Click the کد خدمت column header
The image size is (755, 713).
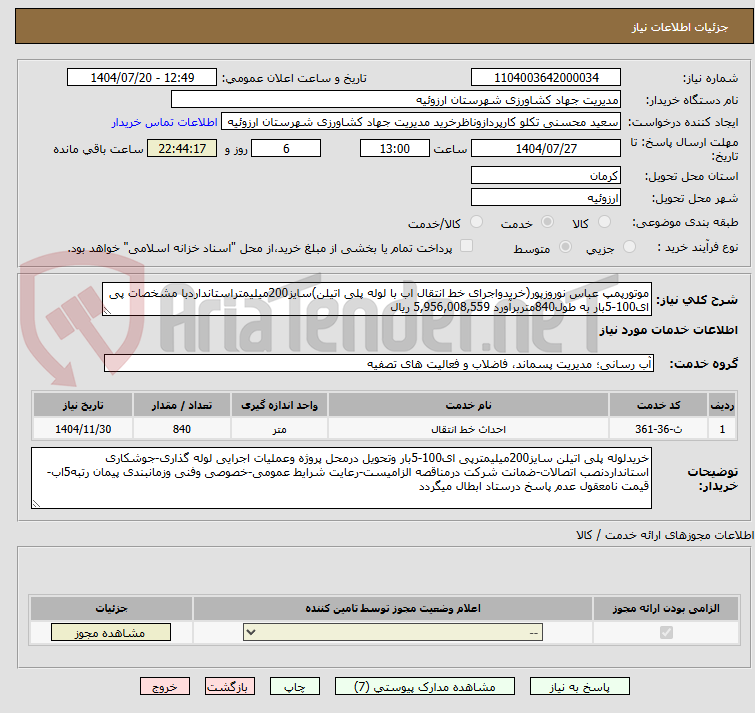tap(658, 405)
